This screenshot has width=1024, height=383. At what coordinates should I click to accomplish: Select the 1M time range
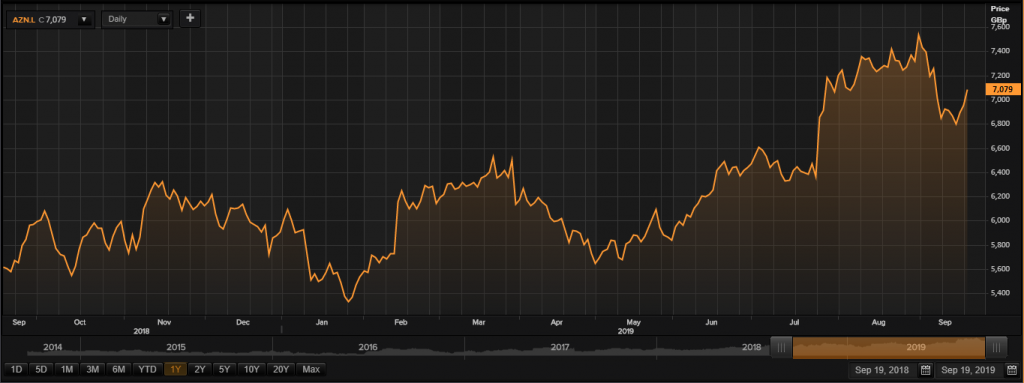(67, 369)
